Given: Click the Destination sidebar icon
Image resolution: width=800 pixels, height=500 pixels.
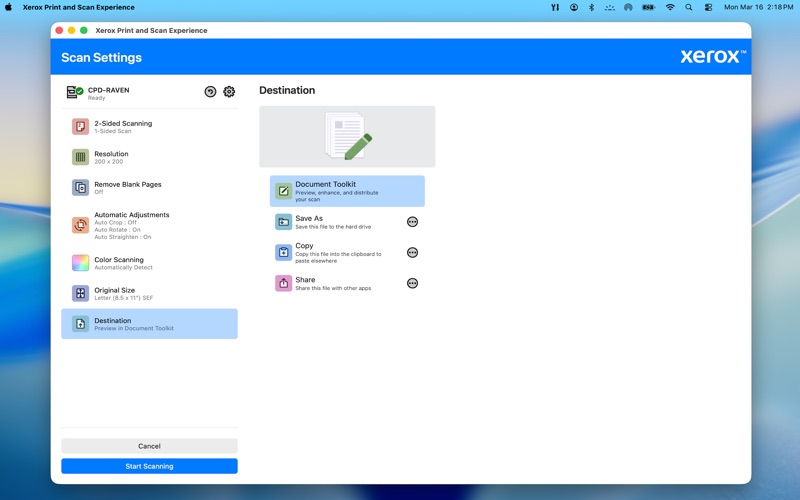Looking at the screenshot, I should pos(81,324).
